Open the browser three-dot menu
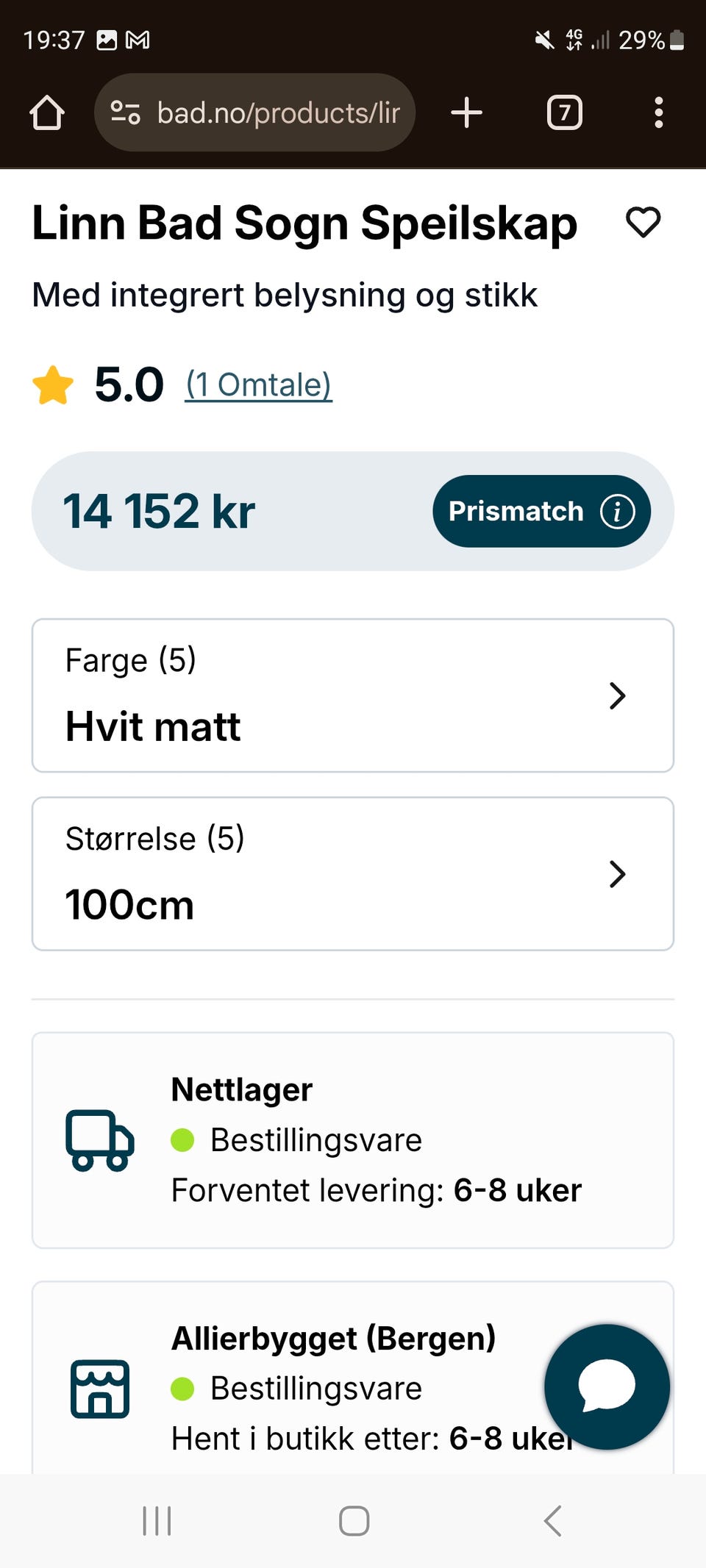Screen dimensions: 706x1568 658,113
